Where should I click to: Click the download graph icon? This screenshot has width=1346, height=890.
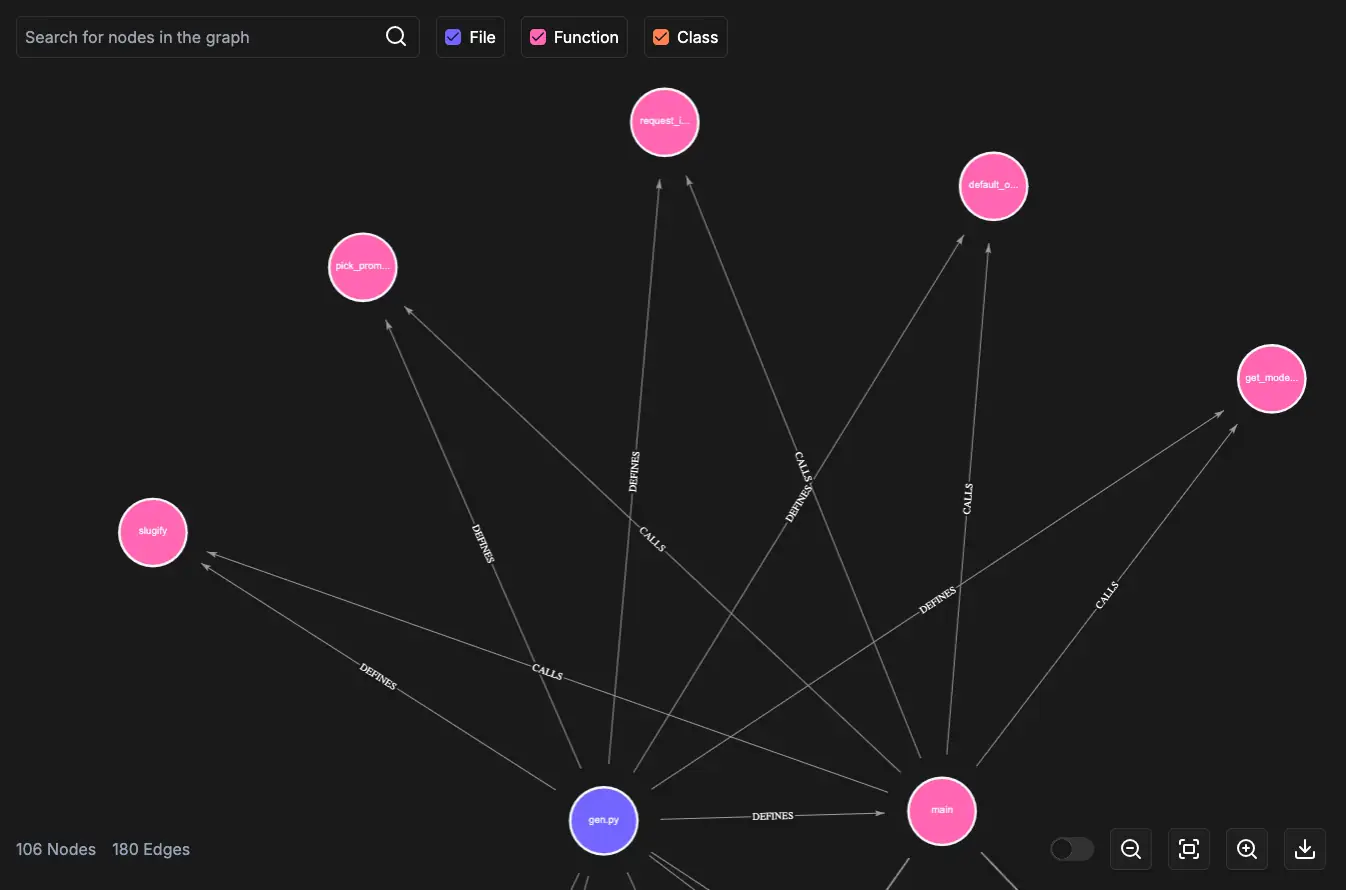click(1304, 849)
